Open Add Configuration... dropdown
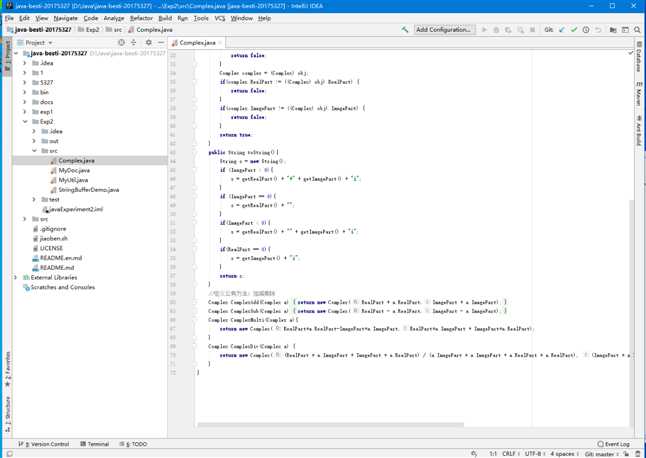 click(x=444, y=30)
